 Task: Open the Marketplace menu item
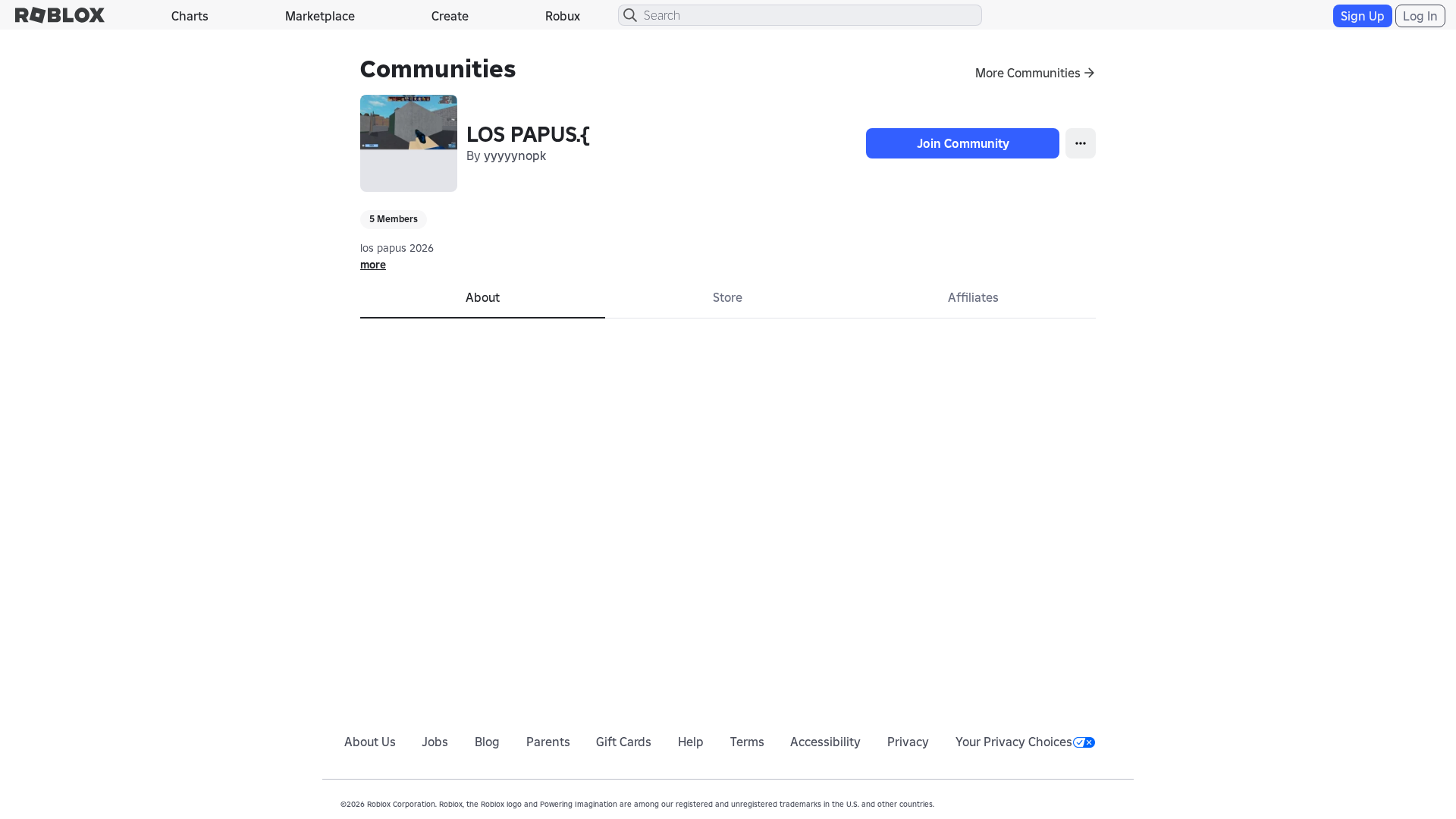tap(320, 16)
